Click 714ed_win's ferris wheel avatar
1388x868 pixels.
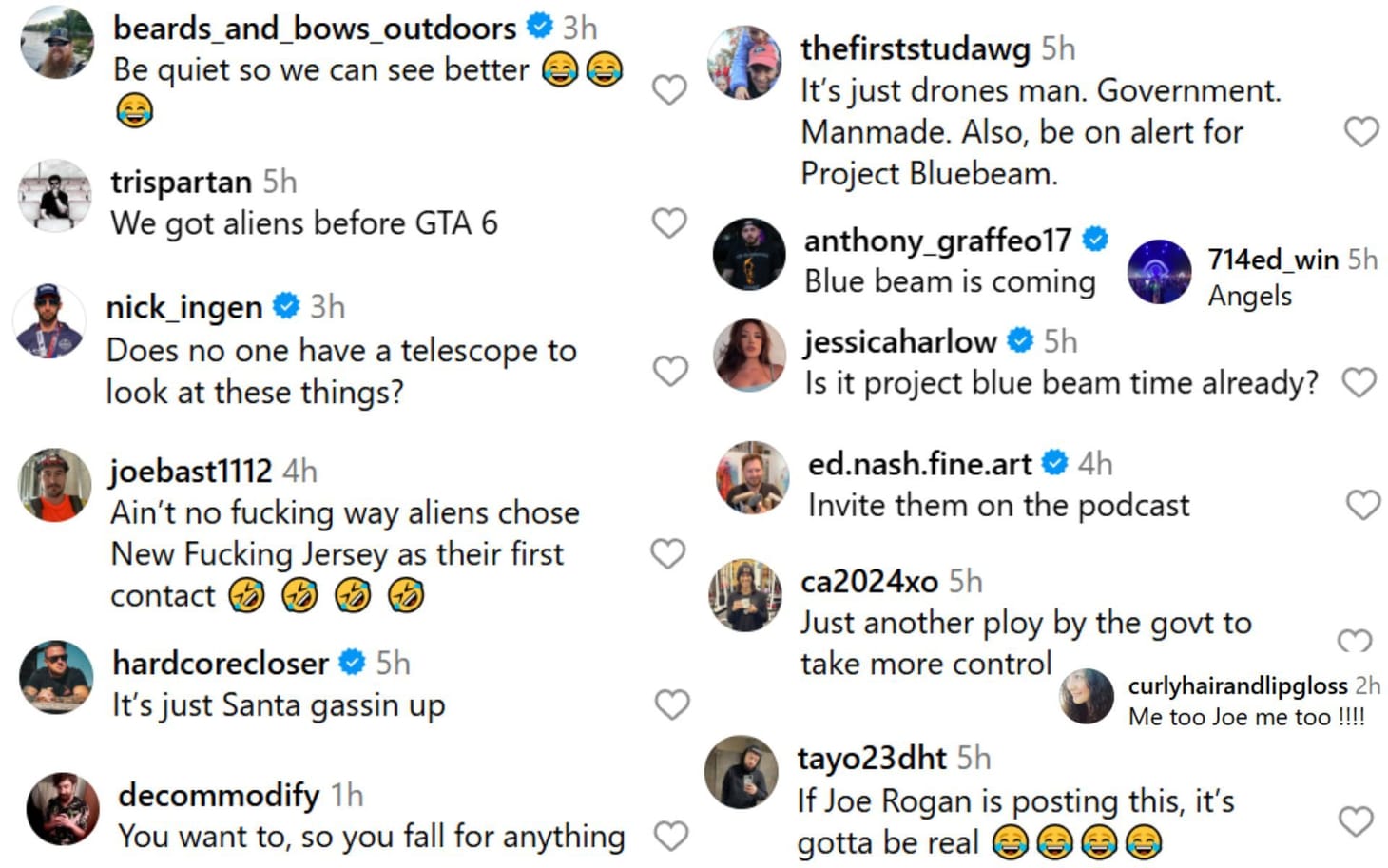[x=1160, y=273]
